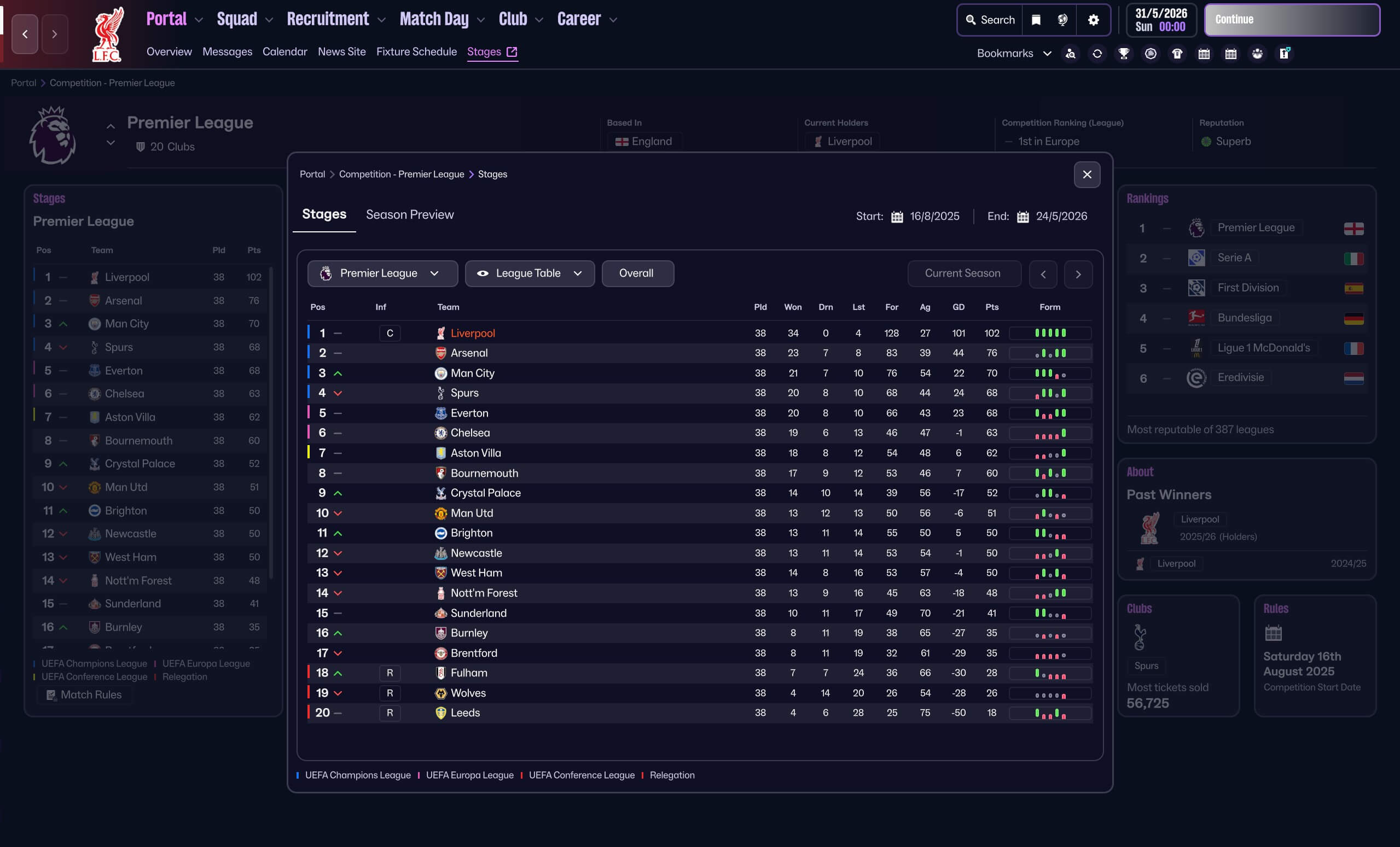Open Stages in external popout icon
The image size is (1400, 847).
coord(512,52)
